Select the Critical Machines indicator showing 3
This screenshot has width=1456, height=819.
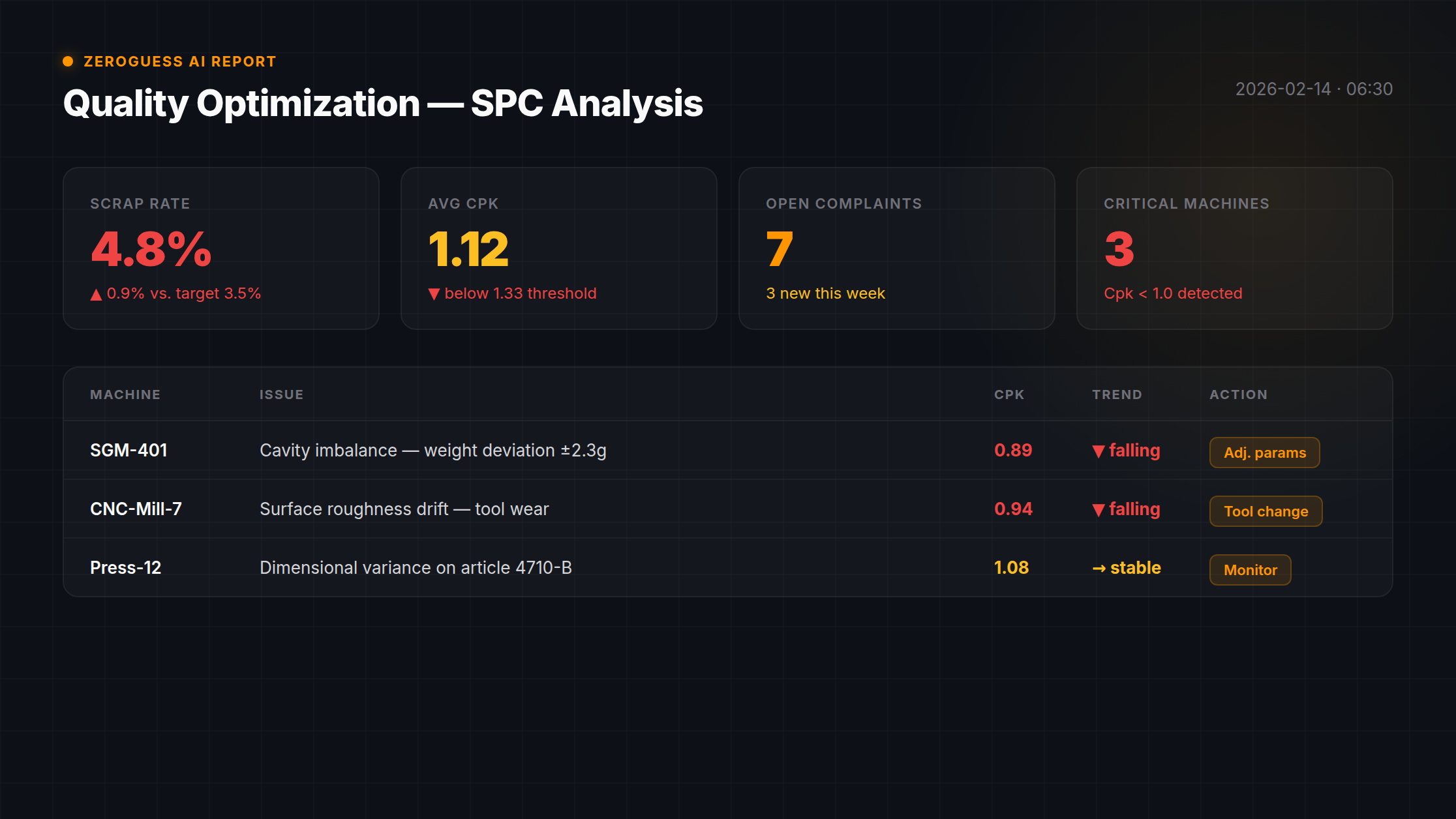click(x=1235, y=248)
